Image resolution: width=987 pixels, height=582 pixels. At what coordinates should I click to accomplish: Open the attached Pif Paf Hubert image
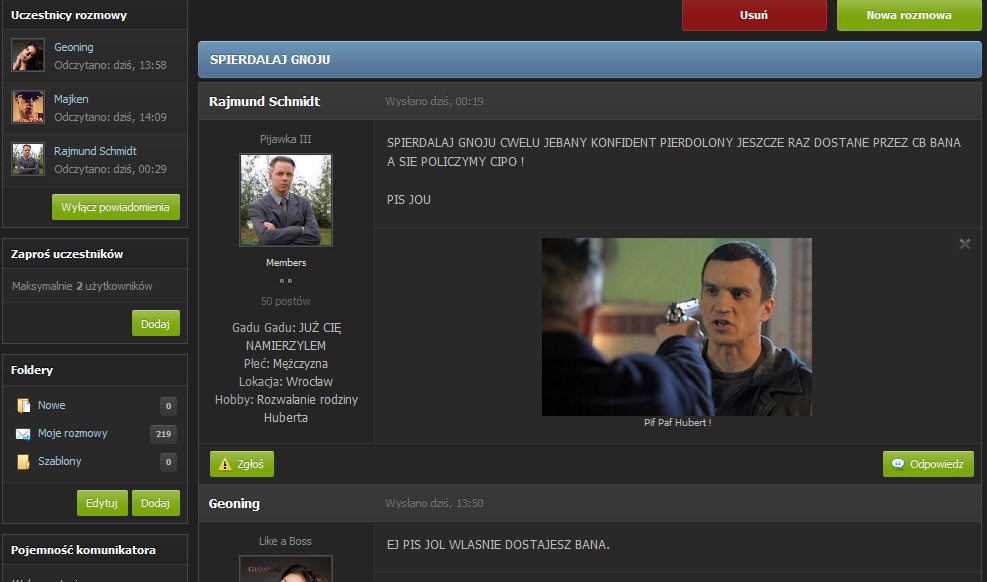[x=677, y=327]
